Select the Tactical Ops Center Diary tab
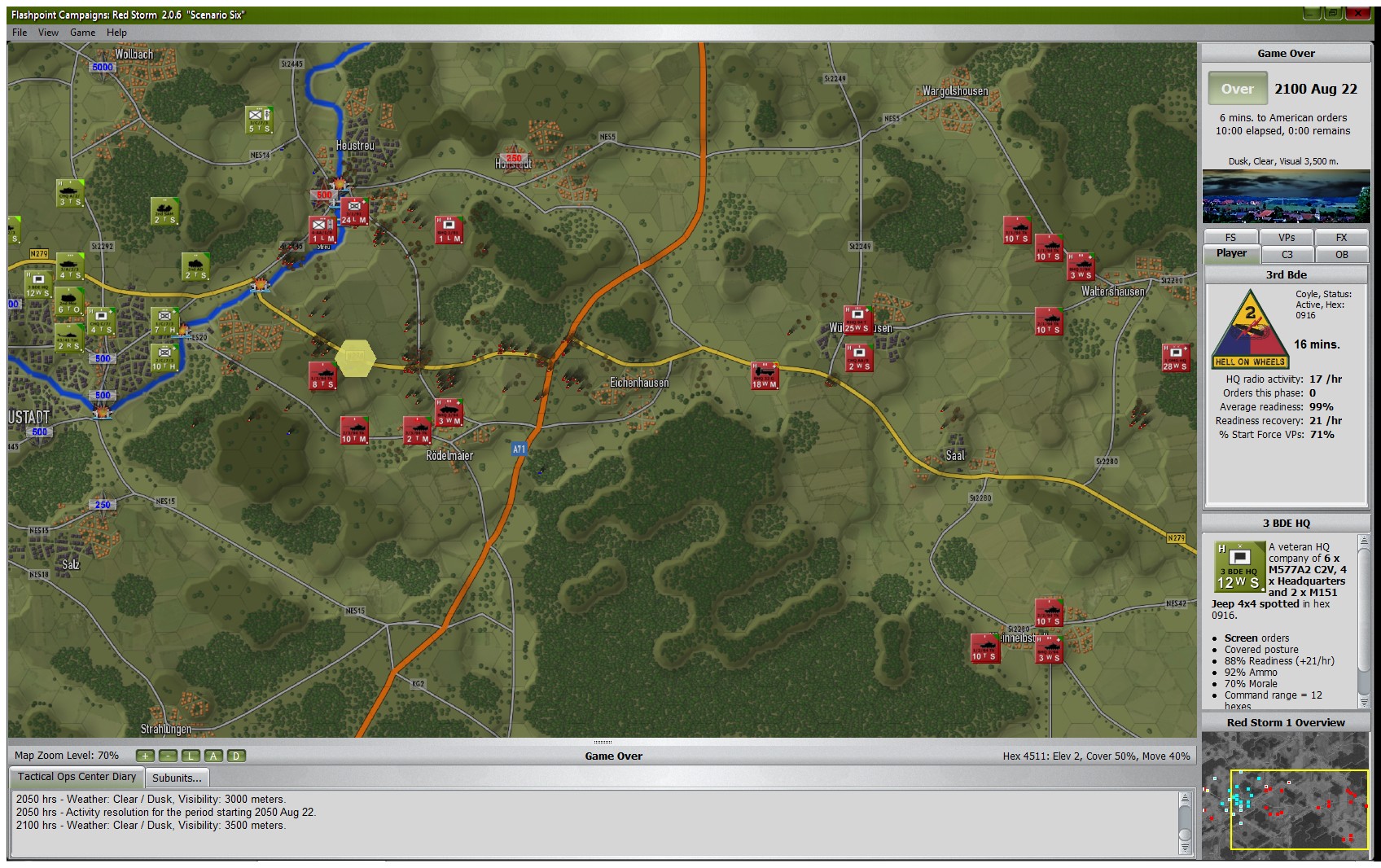 click(x=77, y=777)
